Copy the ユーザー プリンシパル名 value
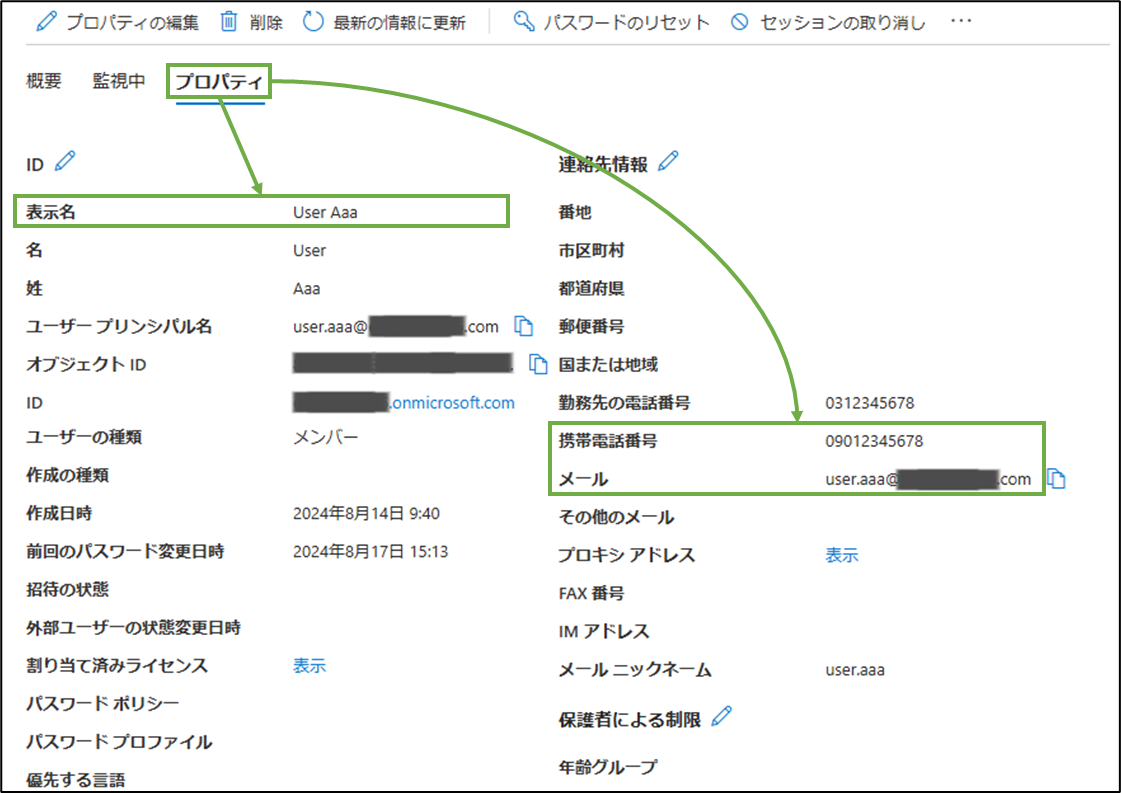 (x=524, y=326)
